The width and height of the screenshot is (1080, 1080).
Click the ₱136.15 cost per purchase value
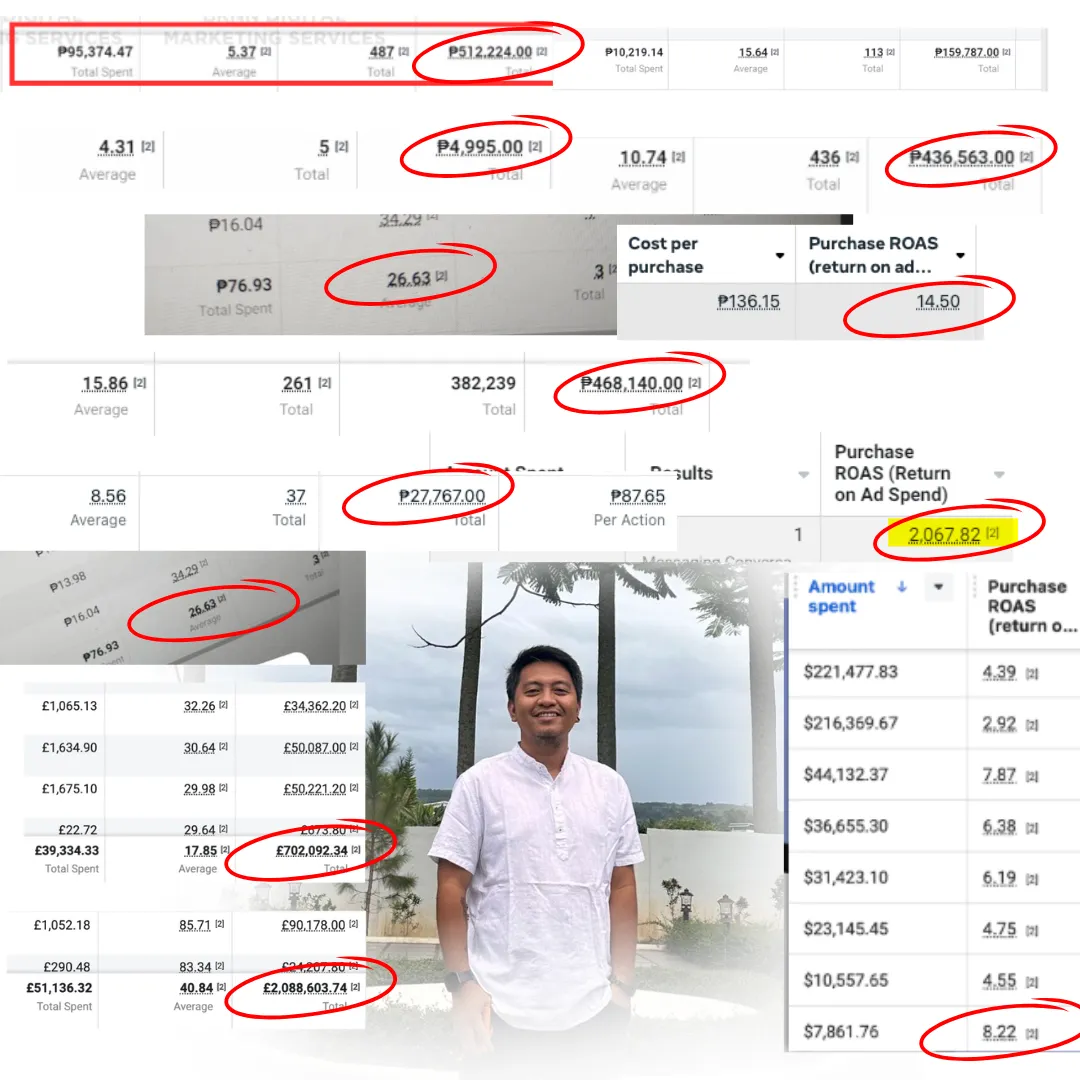[749, 302]
